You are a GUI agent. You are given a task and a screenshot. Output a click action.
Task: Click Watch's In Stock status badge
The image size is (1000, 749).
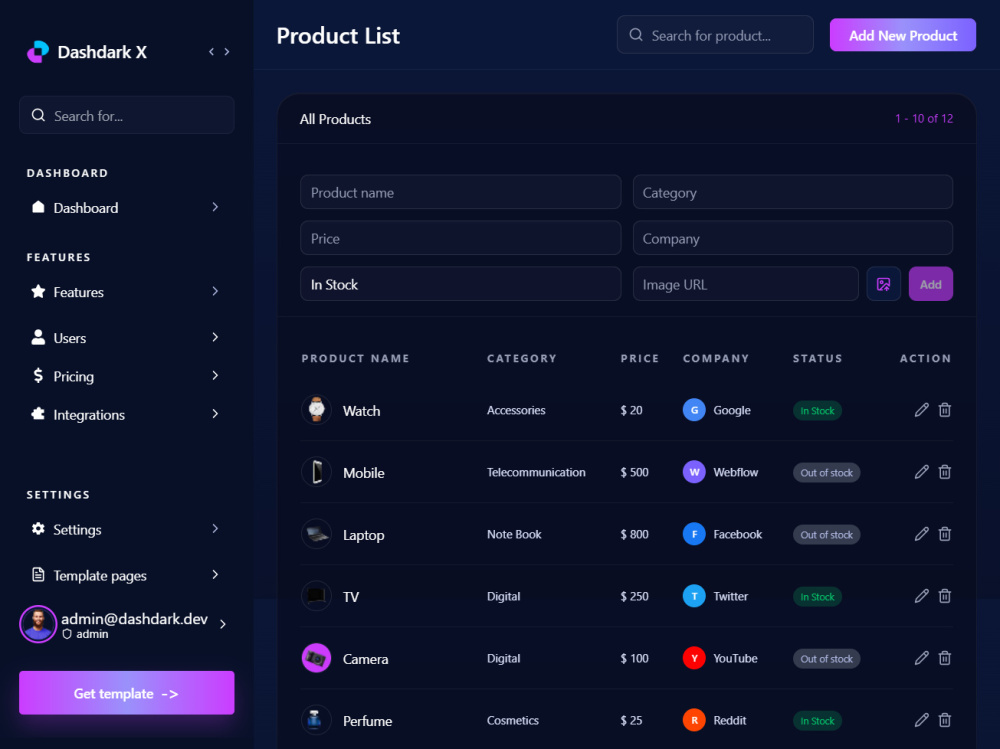(x=817, y=410)
